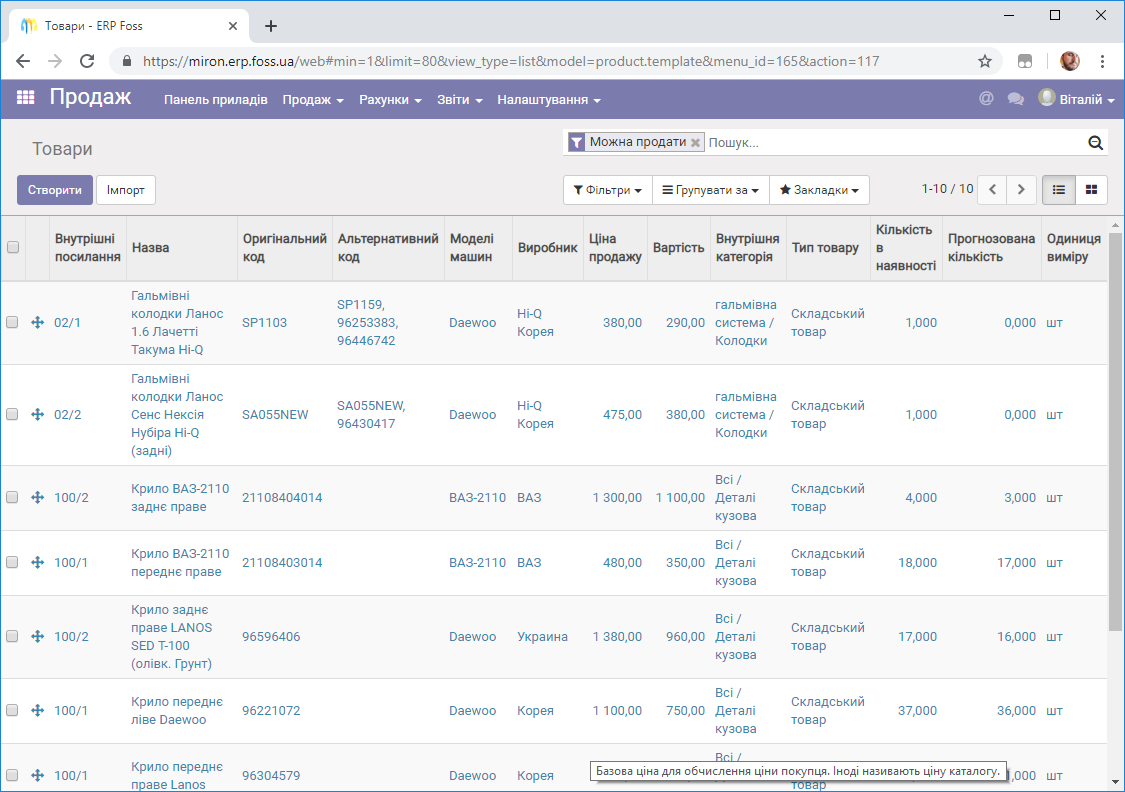This screenshot has height=792, width=1125.
Task: Open 'Панель приладів' menu item
Action: (x=216, y=100)
